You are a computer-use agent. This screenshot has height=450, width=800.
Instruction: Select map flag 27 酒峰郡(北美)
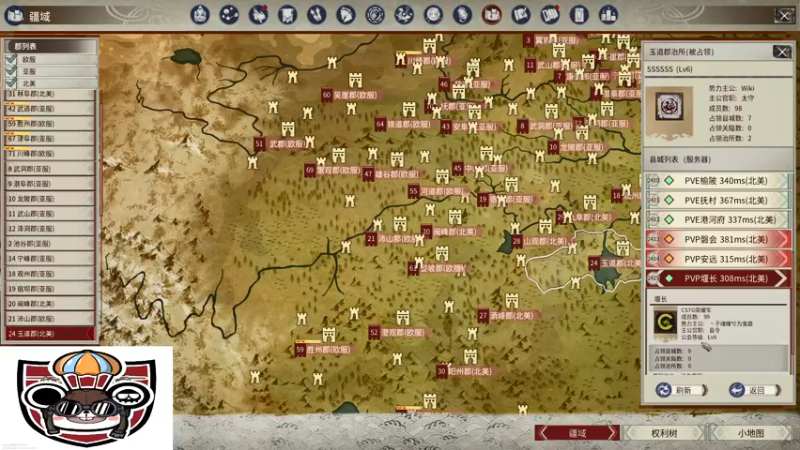[x=508, y=316]
